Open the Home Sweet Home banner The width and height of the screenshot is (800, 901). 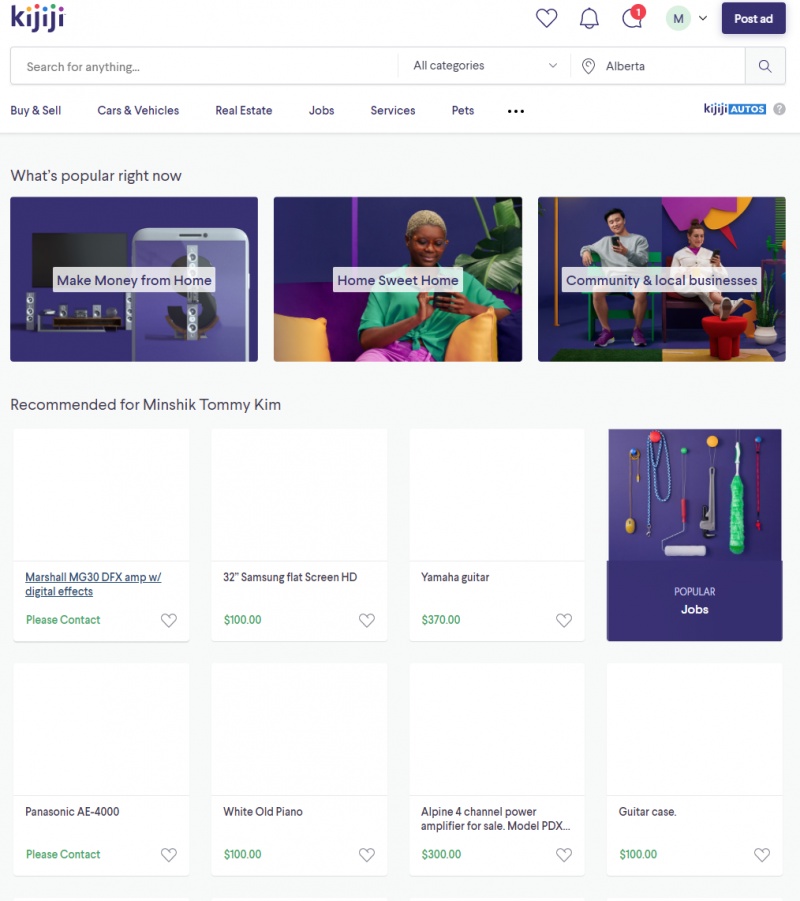pos(398,279)
